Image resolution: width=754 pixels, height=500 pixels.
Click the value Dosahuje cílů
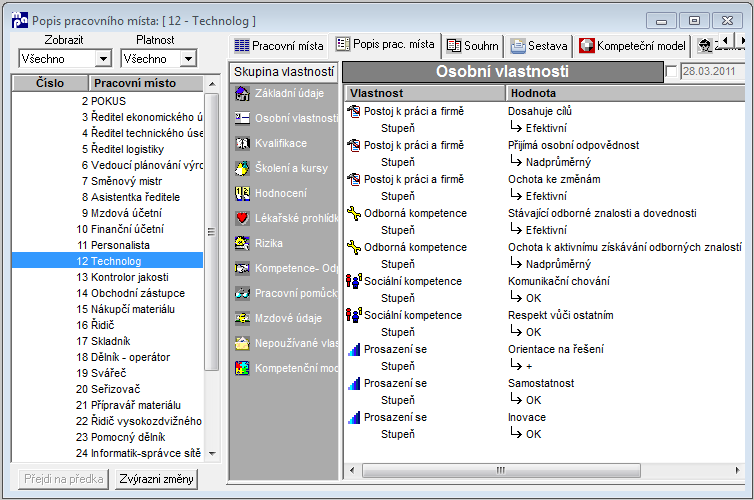(540, 112)
